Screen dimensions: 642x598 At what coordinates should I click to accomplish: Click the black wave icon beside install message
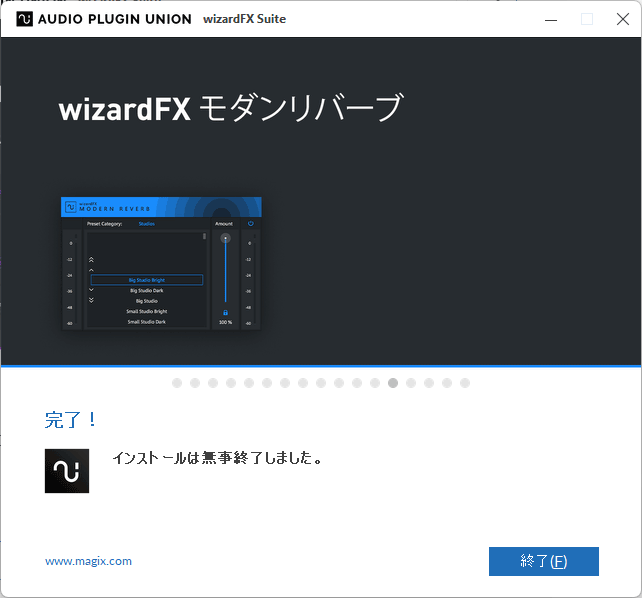pos(67,471)
